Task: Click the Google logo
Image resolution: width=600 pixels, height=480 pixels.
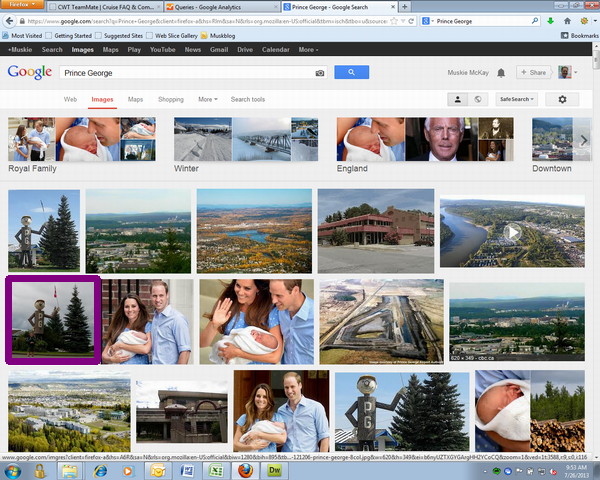Action: pos(30,72)
